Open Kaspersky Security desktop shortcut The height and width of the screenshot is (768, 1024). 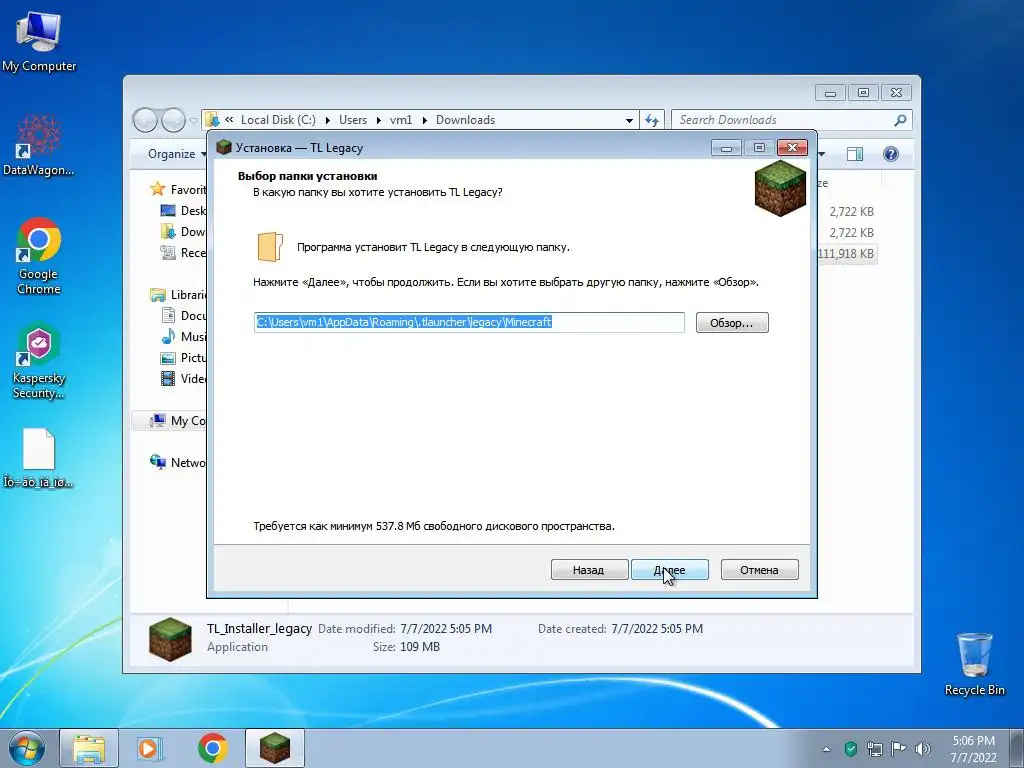[39, 360]
